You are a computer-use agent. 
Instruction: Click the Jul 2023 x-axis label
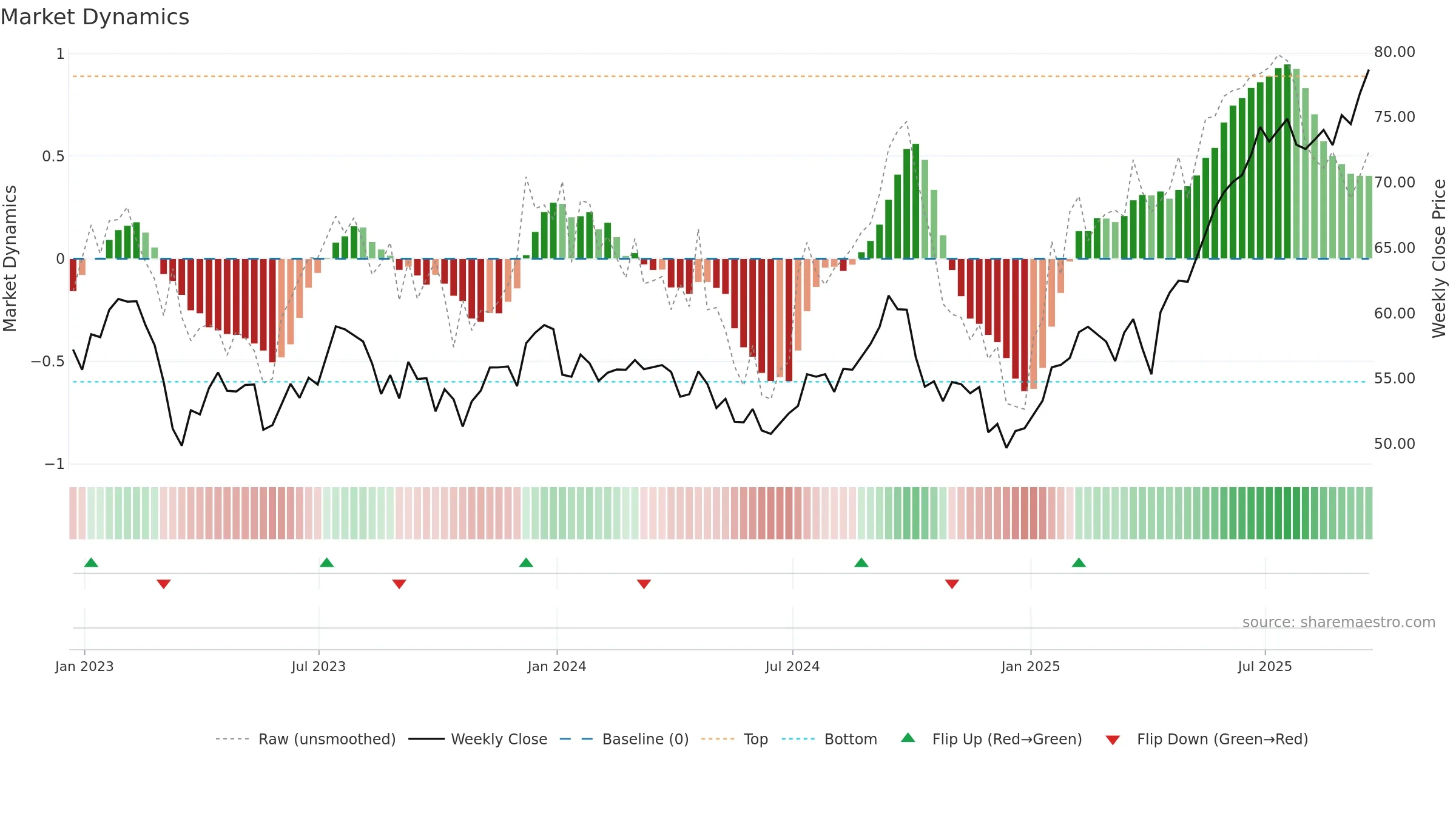pos(318,666)
